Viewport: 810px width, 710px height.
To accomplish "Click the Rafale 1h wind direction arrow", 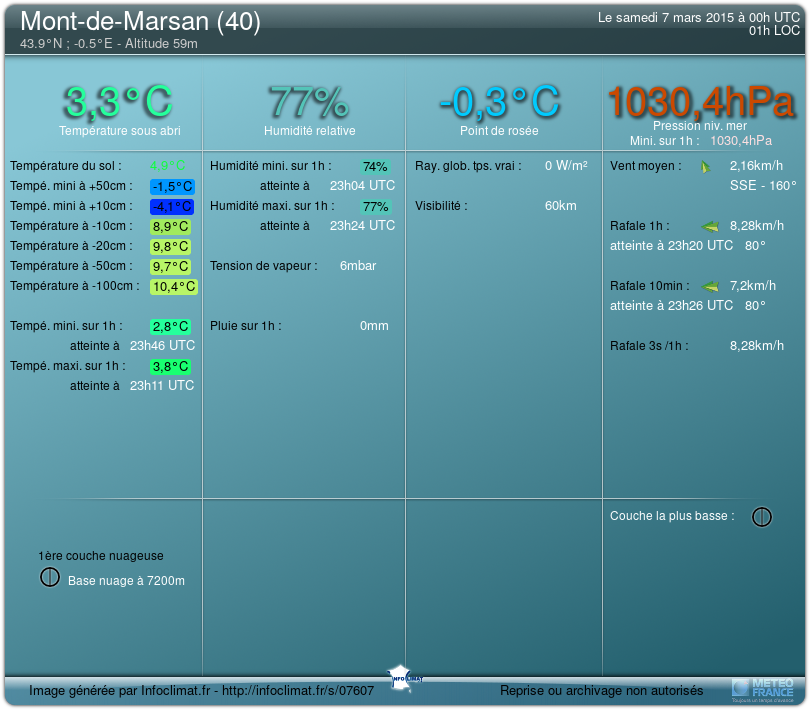I will tap(710, 226).
